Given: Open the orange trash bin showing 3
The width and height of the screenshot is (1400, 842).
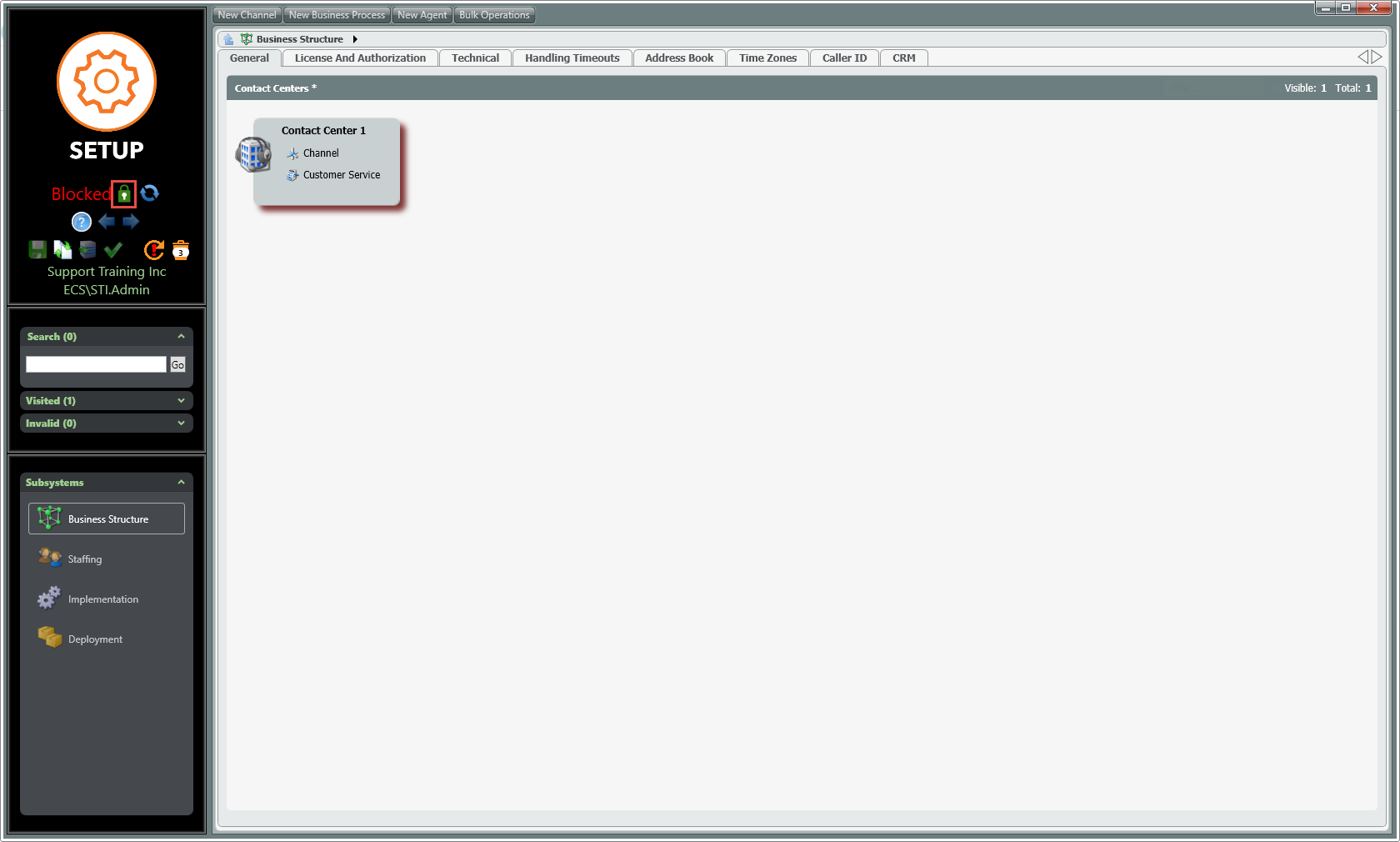Looking at the screenshot, I should (x=181, y=250).
